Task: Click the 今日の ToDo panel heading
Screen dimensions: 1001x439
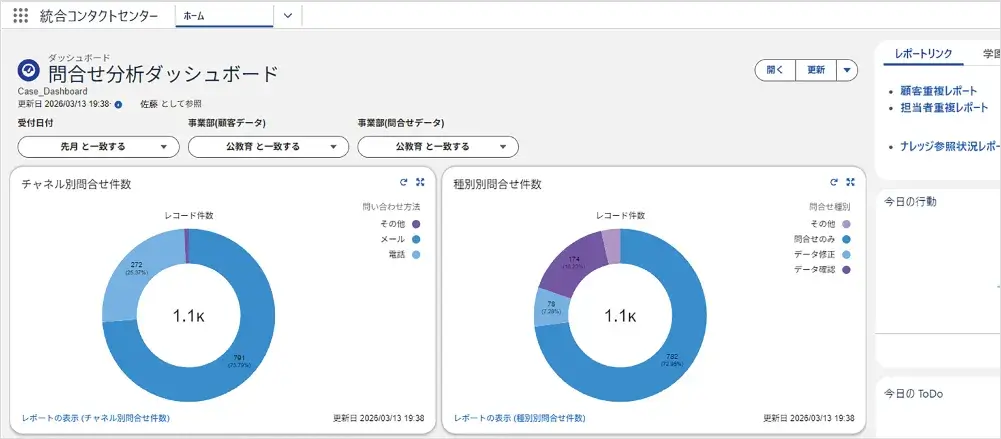Action: (914, 394)
